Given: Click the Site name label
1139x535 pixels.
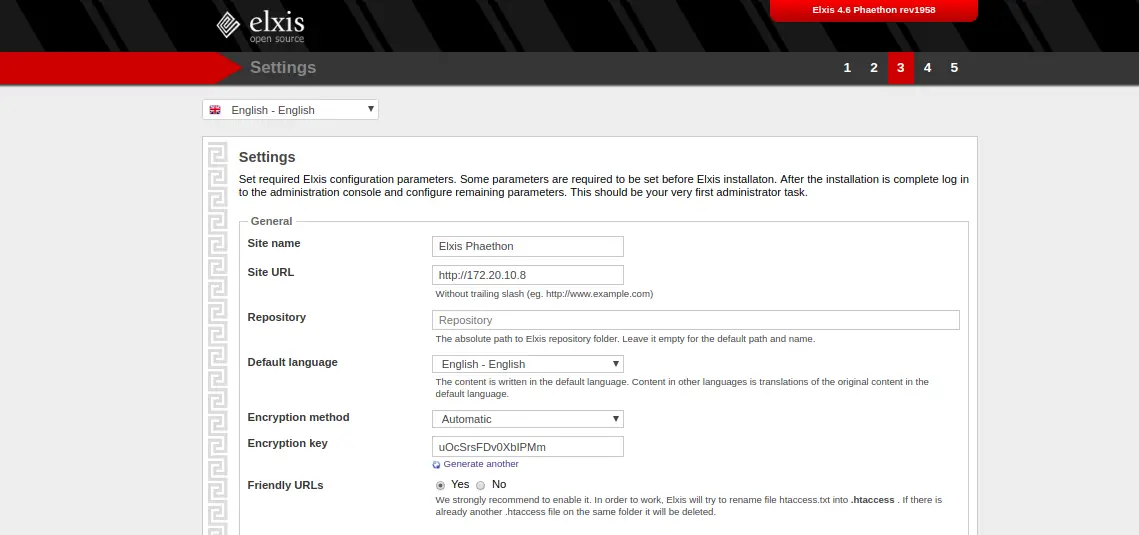Looking at the screenshot, I should pos(274,243).
